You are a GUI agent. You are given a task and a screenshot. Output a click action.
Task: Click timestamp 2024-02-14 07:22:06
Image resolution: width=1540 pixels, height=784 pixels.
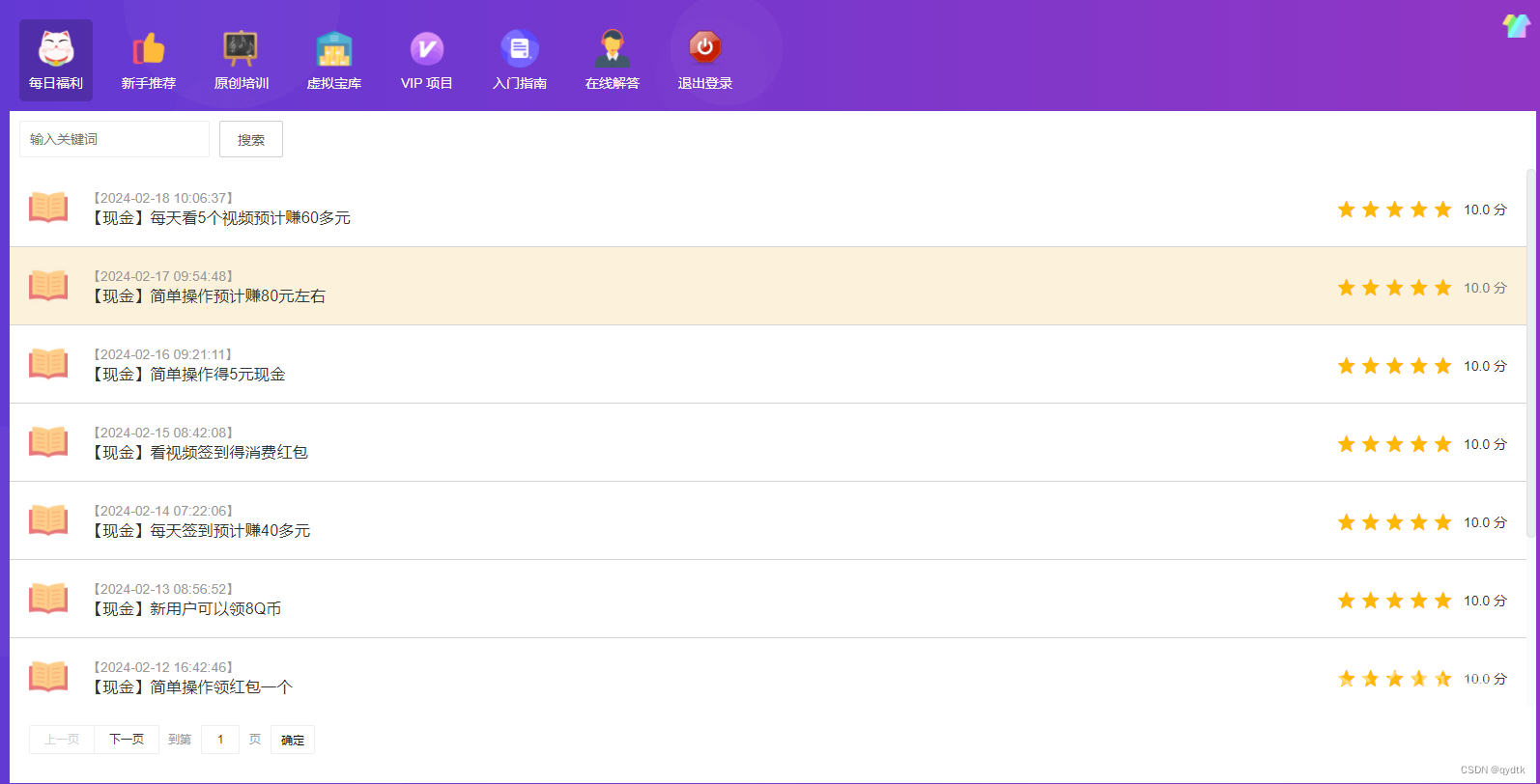(164, 511)
